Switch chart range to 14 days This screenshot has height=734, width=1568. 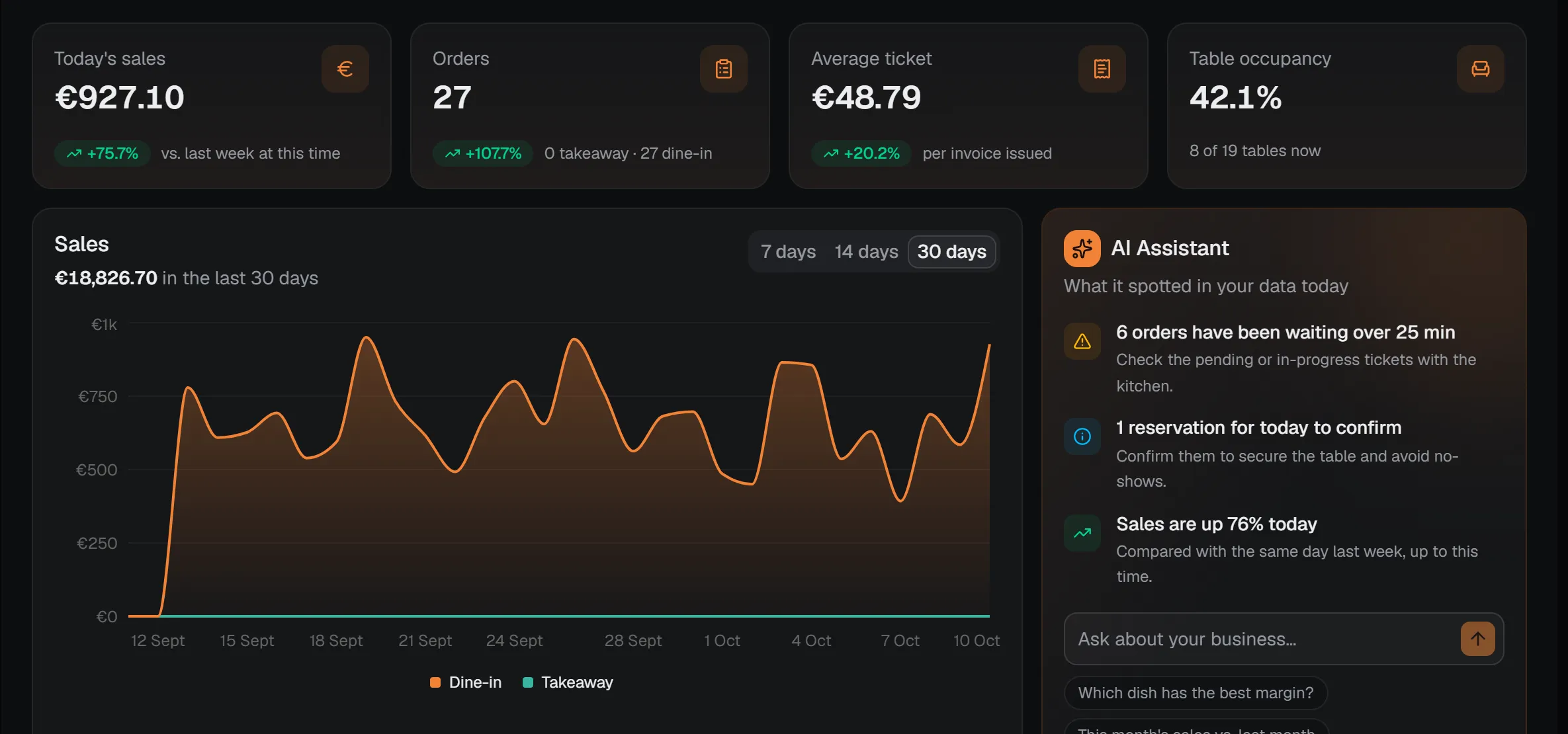(866, 252)
